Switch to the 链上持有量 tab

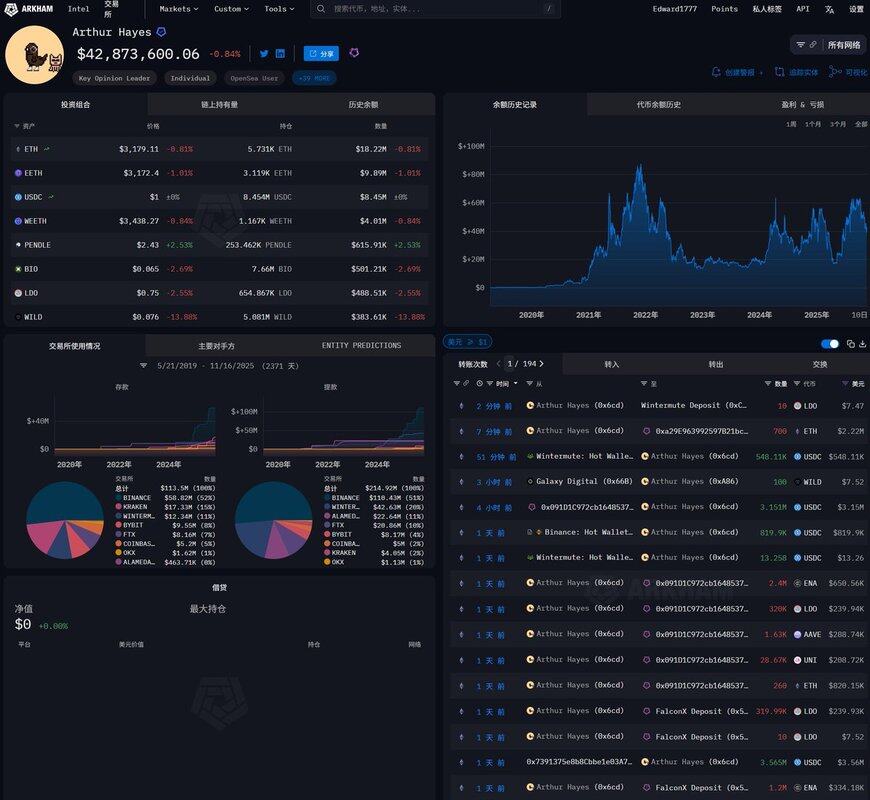tap(219, 104)
